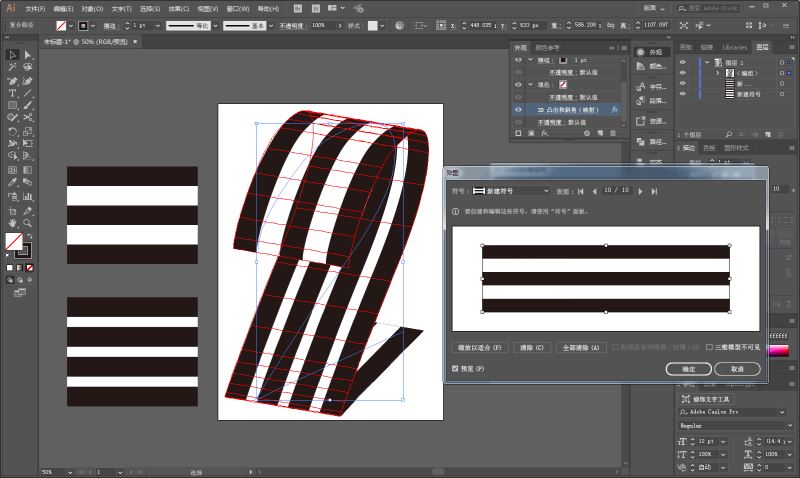Screen dimensions: 800x478
Task: Select the Magic Wand tool
Action: pos(11,68)
